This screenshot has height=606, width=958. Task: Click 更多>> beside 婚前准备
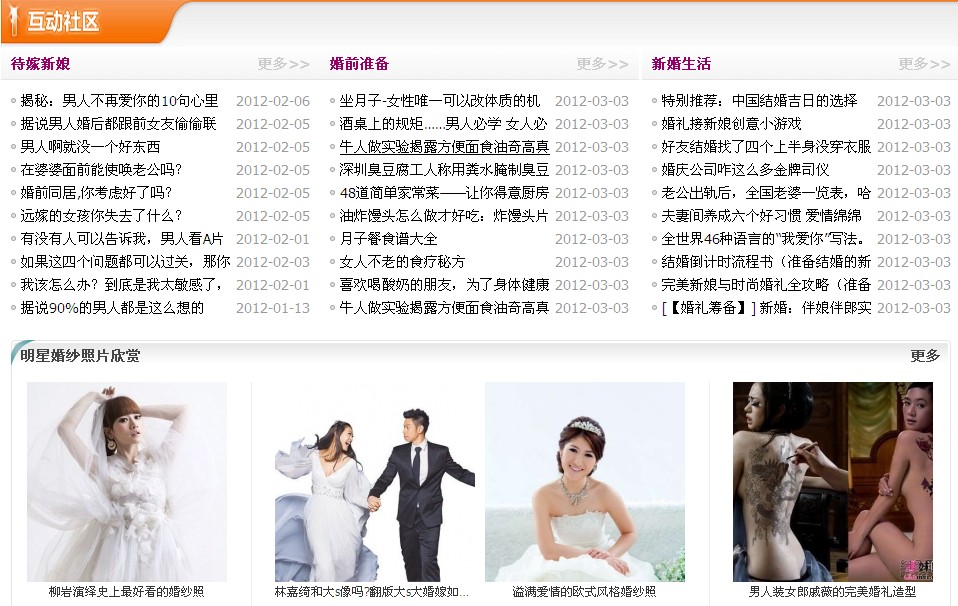[x=602, y=64]
